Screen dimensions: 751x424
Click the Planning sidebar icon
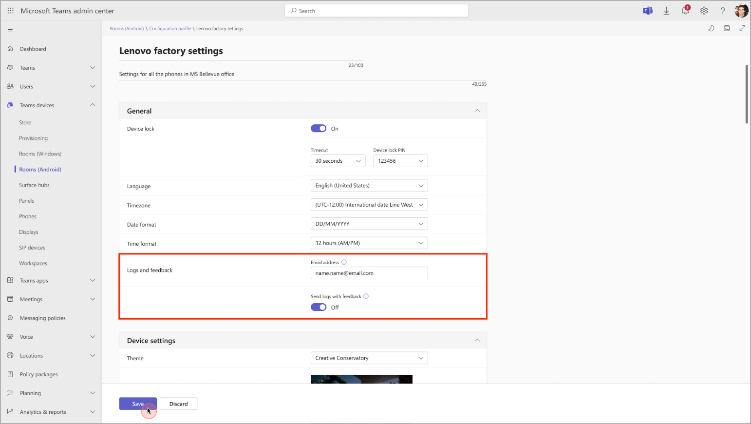[x=10, y=393]
